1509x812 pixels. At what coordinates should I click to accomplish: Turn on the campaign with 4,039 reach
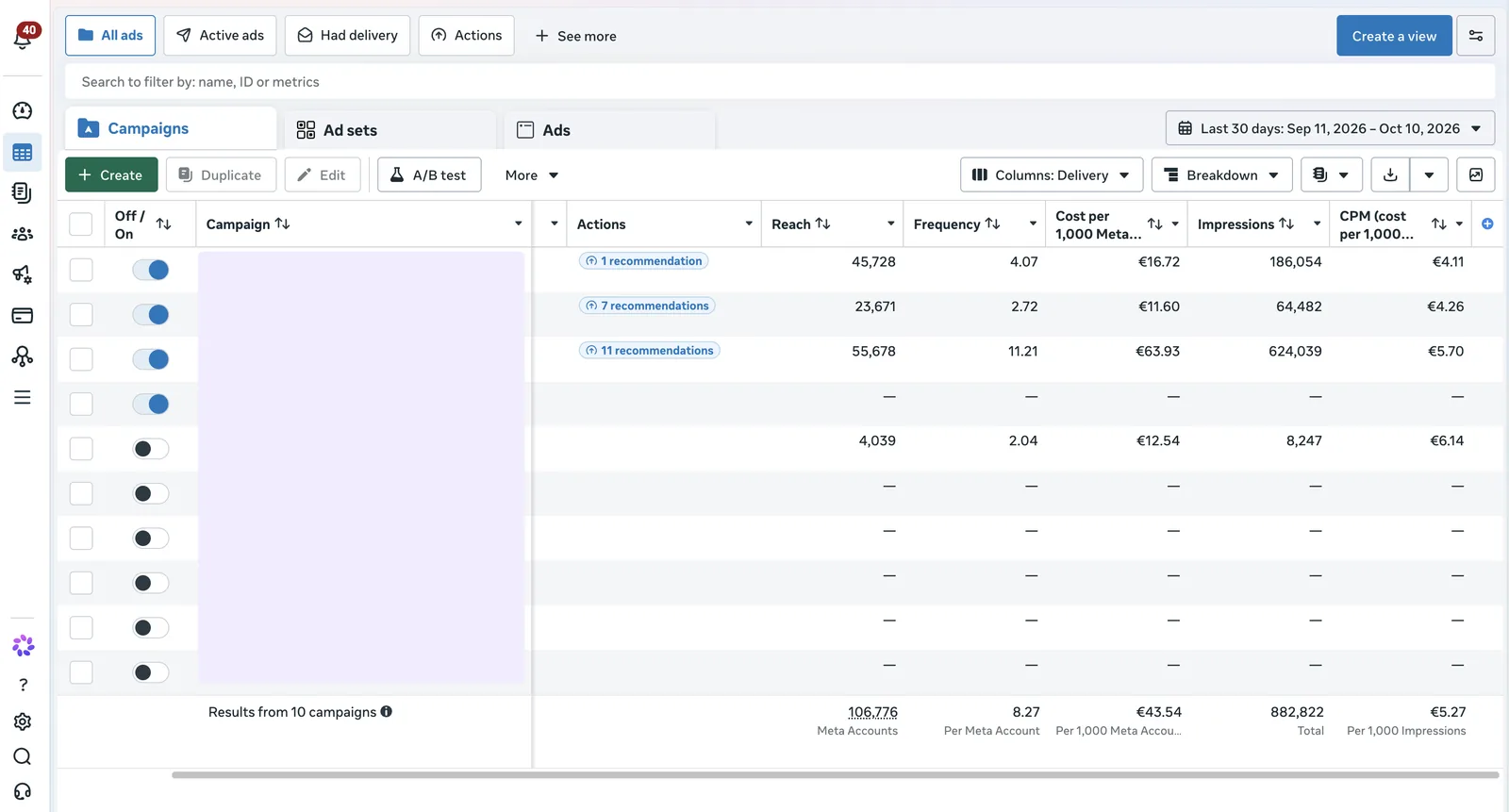click(x=151, y=449)
